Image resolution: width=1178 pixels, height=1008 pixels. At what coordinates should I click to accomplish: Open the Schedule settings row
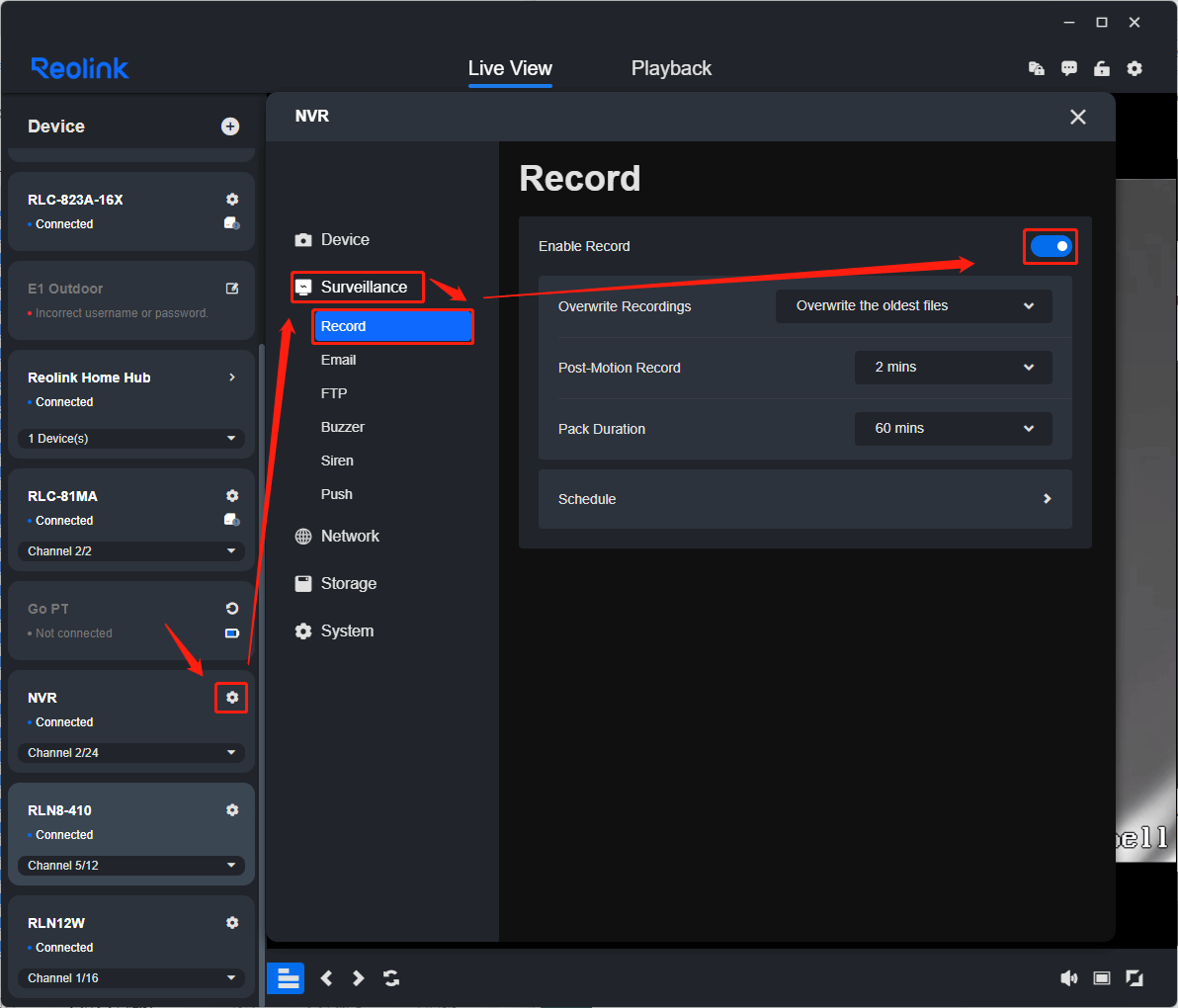(805, 499)
